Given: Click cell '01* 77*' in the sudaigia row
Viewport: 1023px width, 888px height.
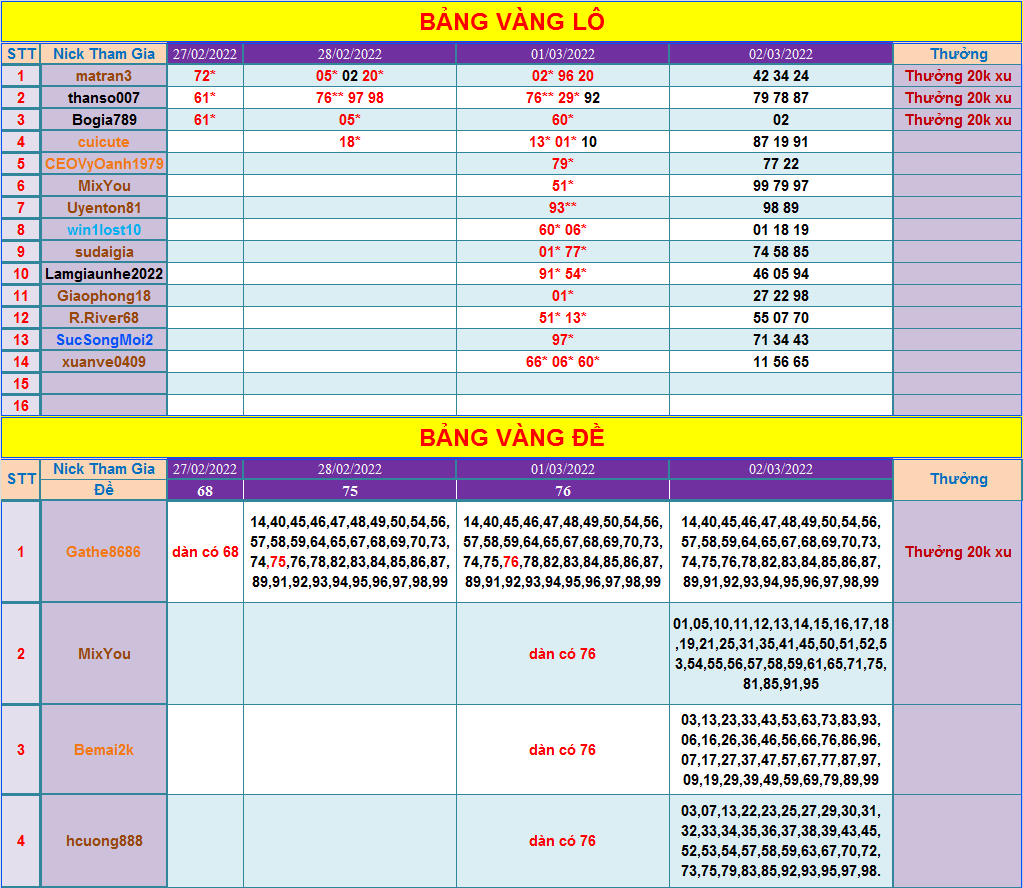Looking at the screenshot, I should (562, 252).
